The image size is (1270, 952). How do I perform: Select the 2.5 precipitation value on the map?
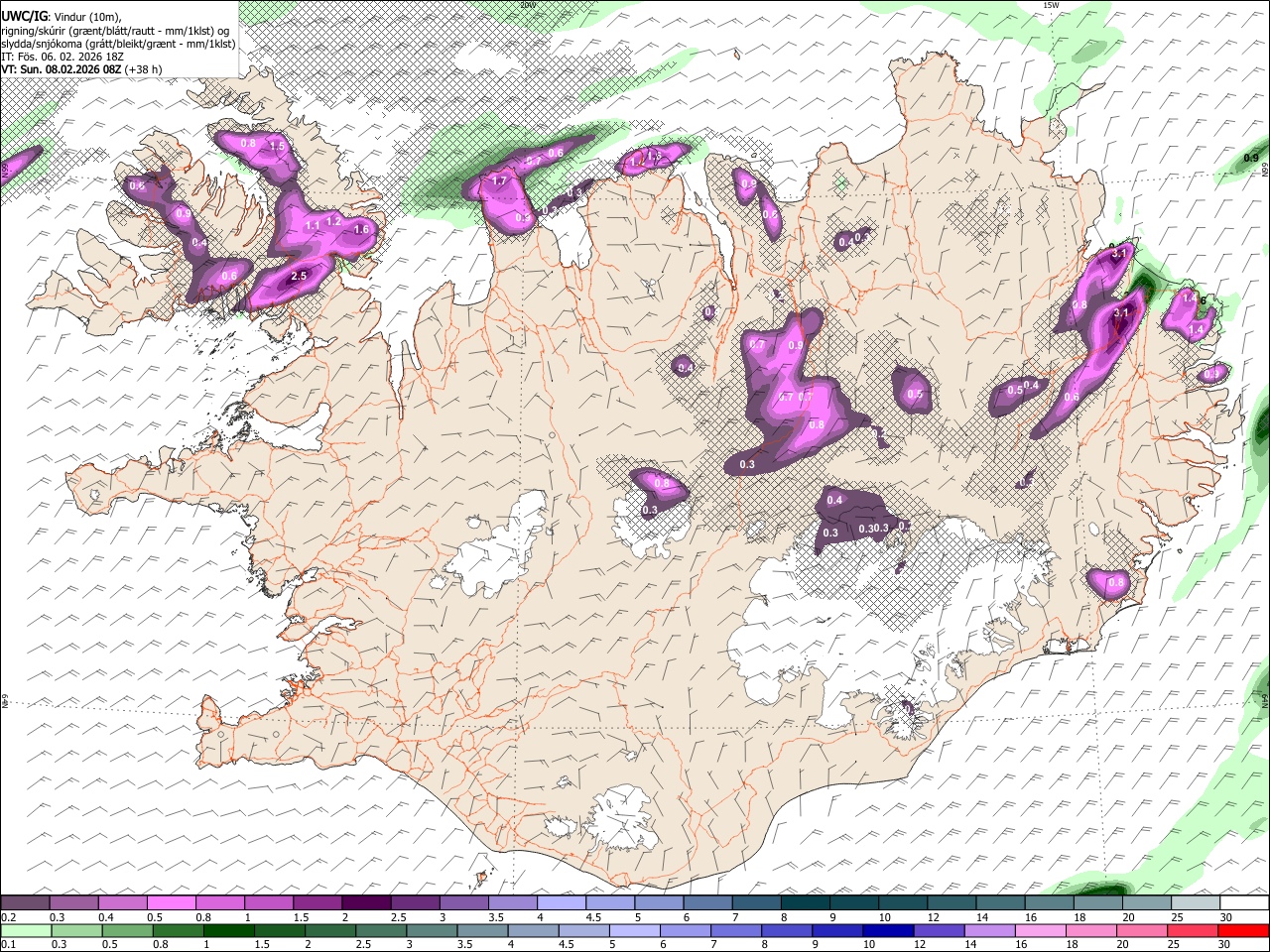click(298, 276)
